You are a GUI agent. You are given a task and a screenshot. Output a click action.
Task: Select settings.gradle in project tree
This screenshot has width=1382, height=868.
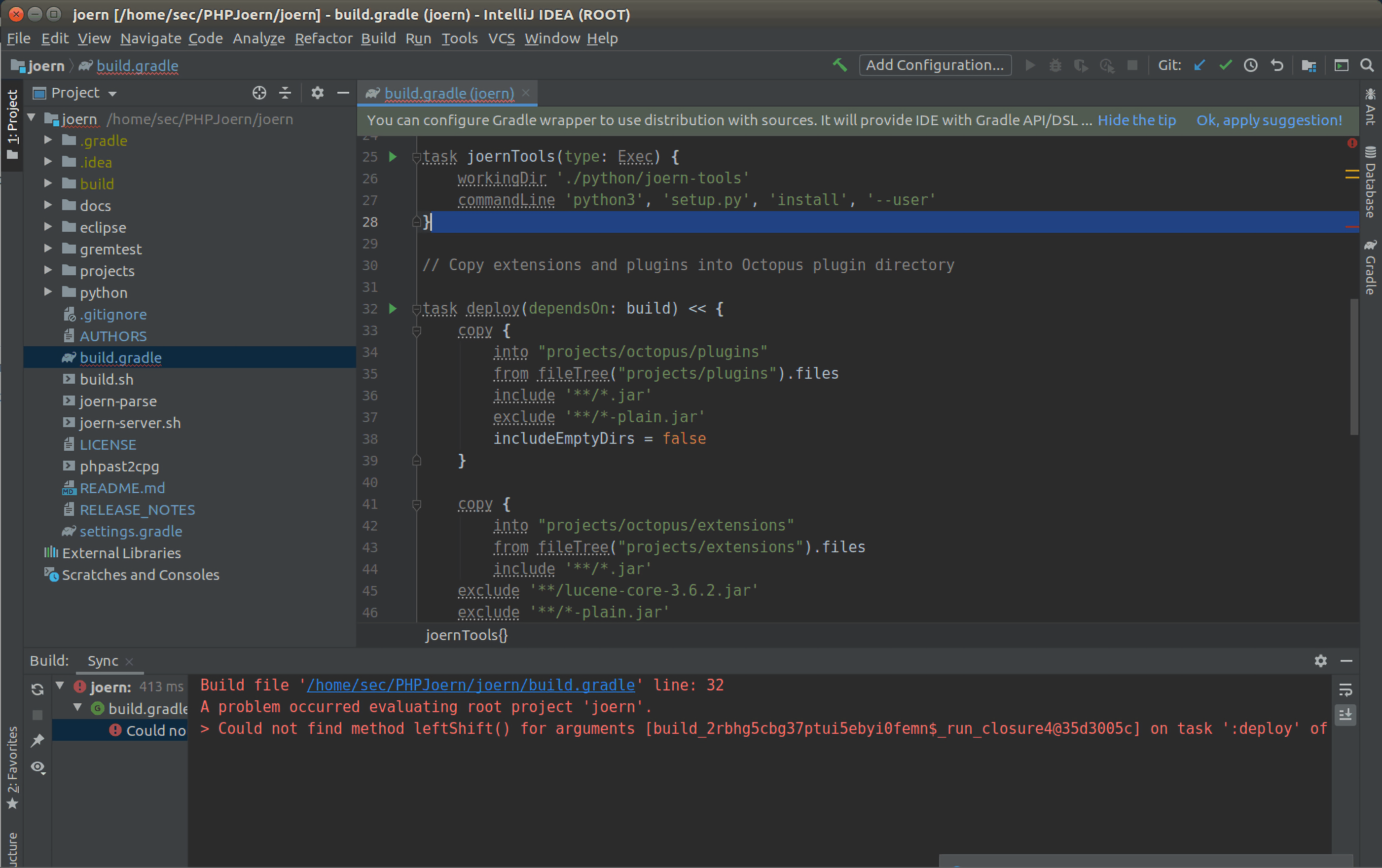point(131,531)
